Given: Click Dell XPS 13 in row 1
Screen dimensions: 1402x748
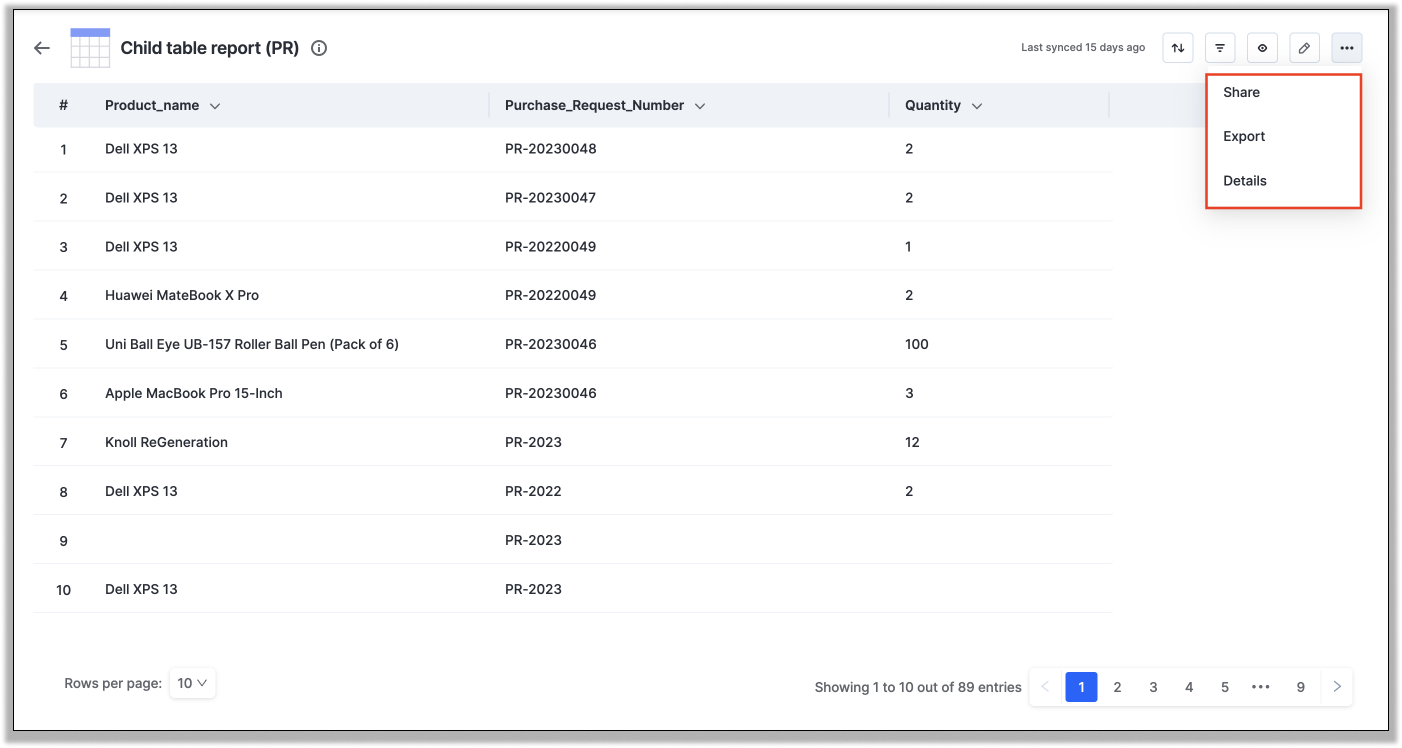Looking at the screenshot, I should tap(141, 149).
